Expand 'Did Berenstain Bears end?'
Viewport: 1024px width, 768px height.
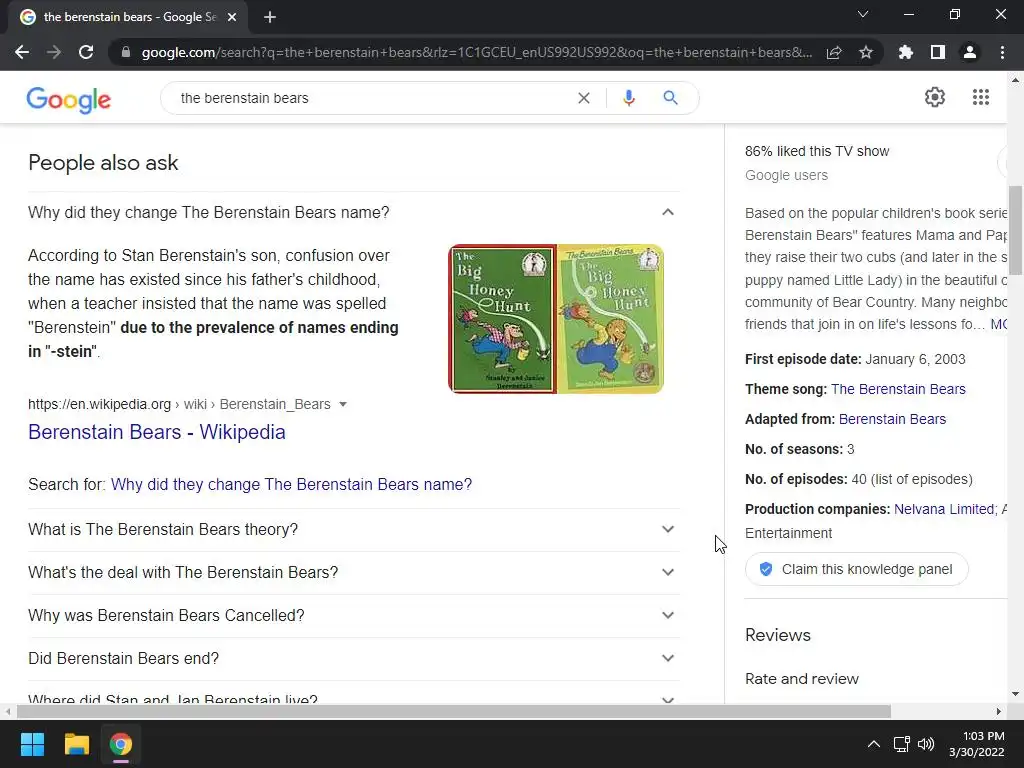(354, 659)
